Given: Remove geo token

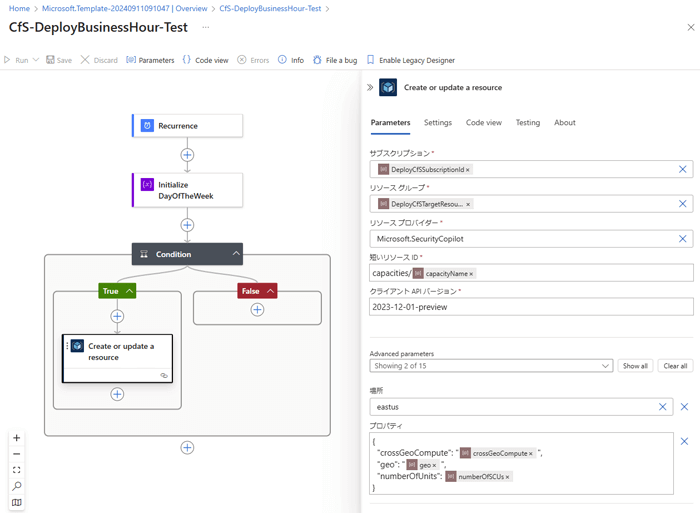Looking at the screenshot, I should [434, 466].
